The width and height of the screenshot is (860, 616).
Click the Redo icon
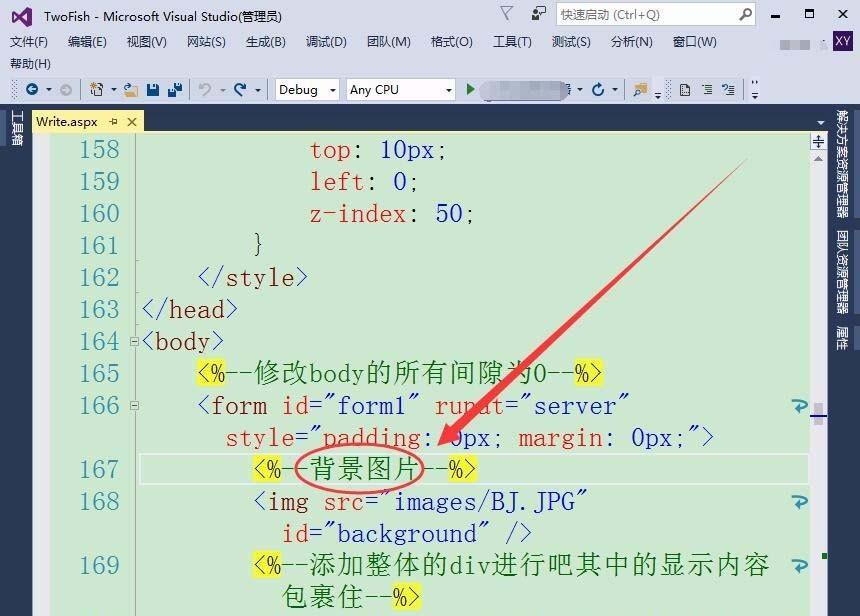point(238,90)
